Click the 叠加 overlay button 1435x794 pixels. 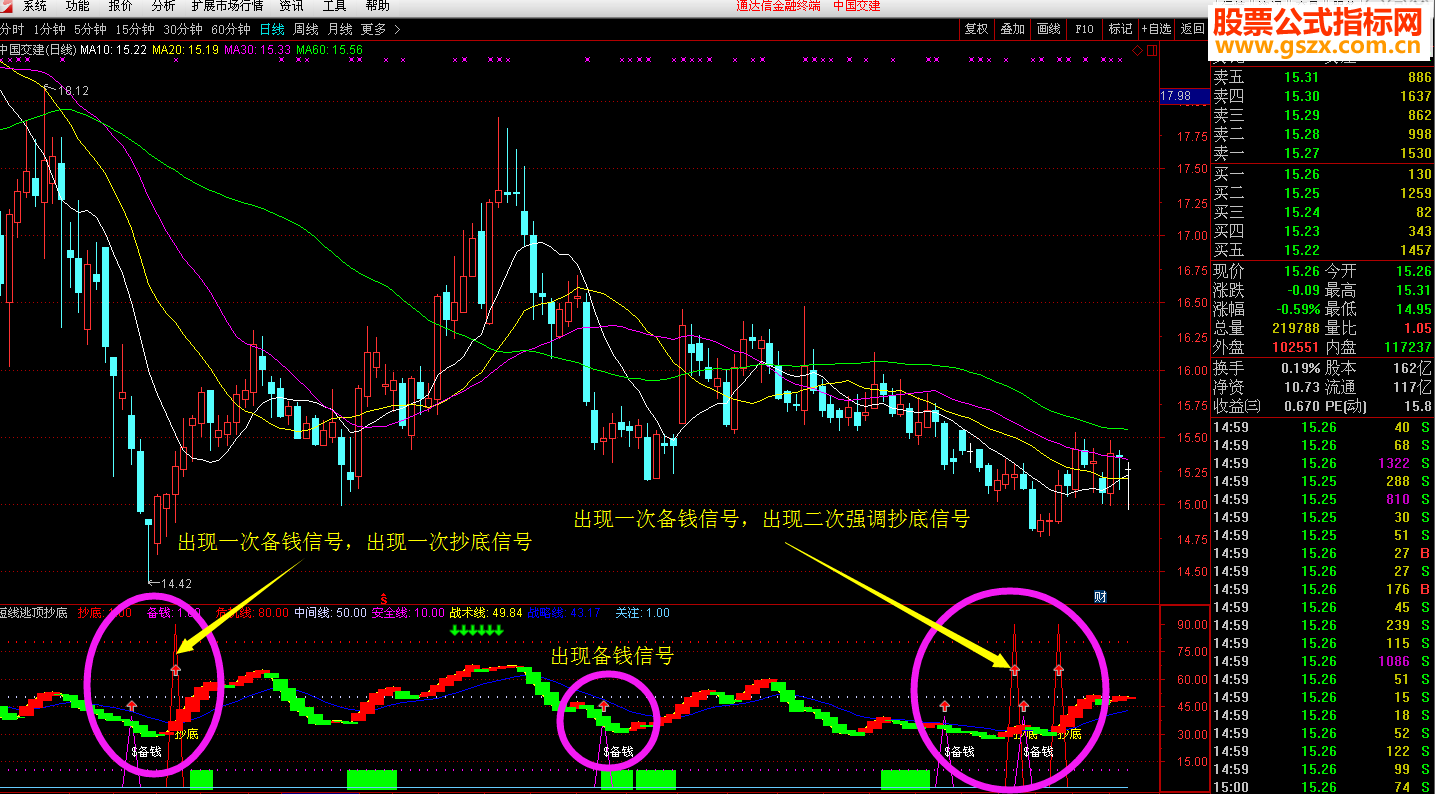1012,30
